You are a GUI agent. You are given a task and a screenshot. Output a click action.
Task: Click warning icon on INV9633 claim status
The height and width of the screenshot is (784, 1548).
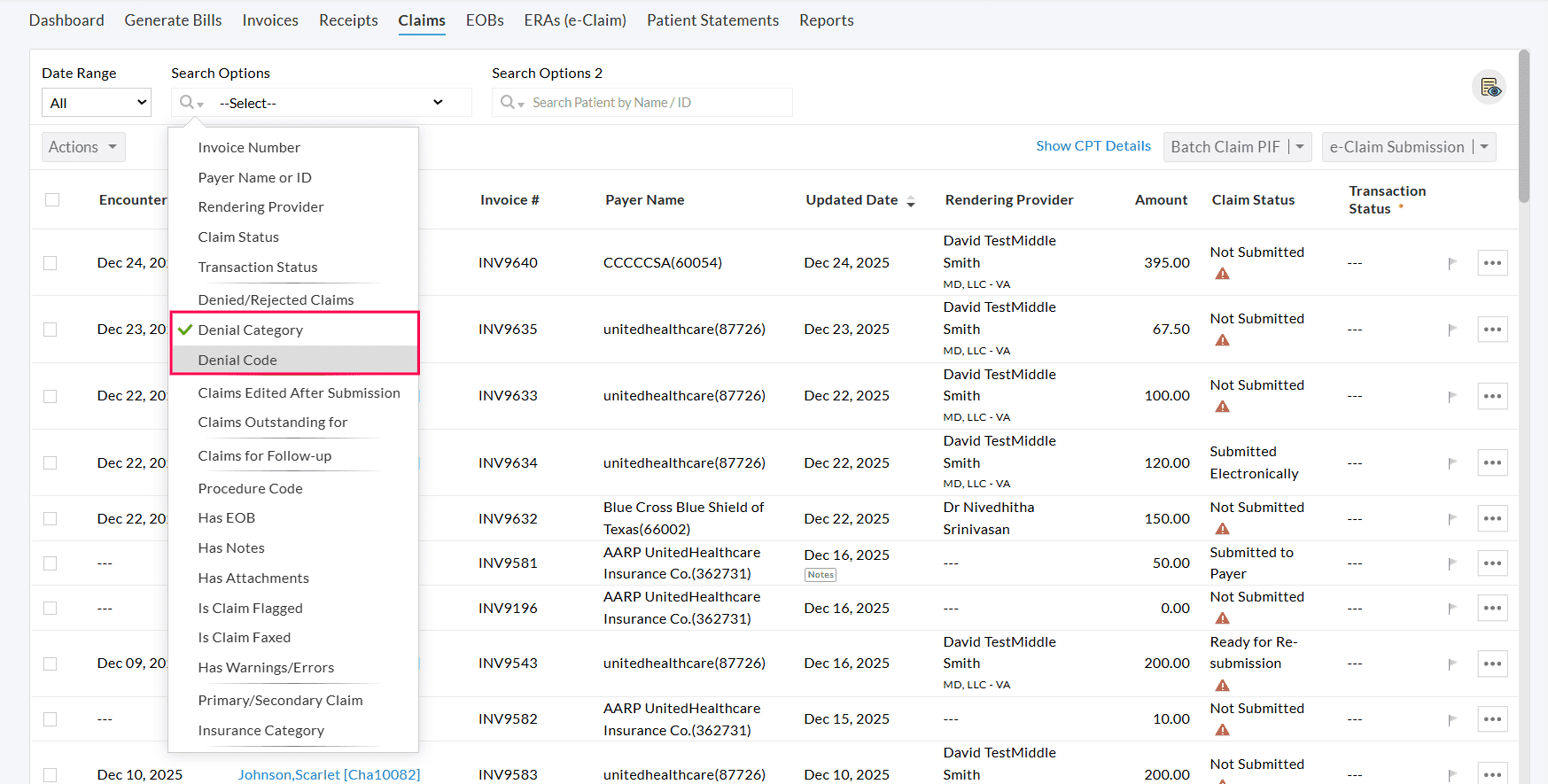pyautogui.click(x=1223, y=407)
